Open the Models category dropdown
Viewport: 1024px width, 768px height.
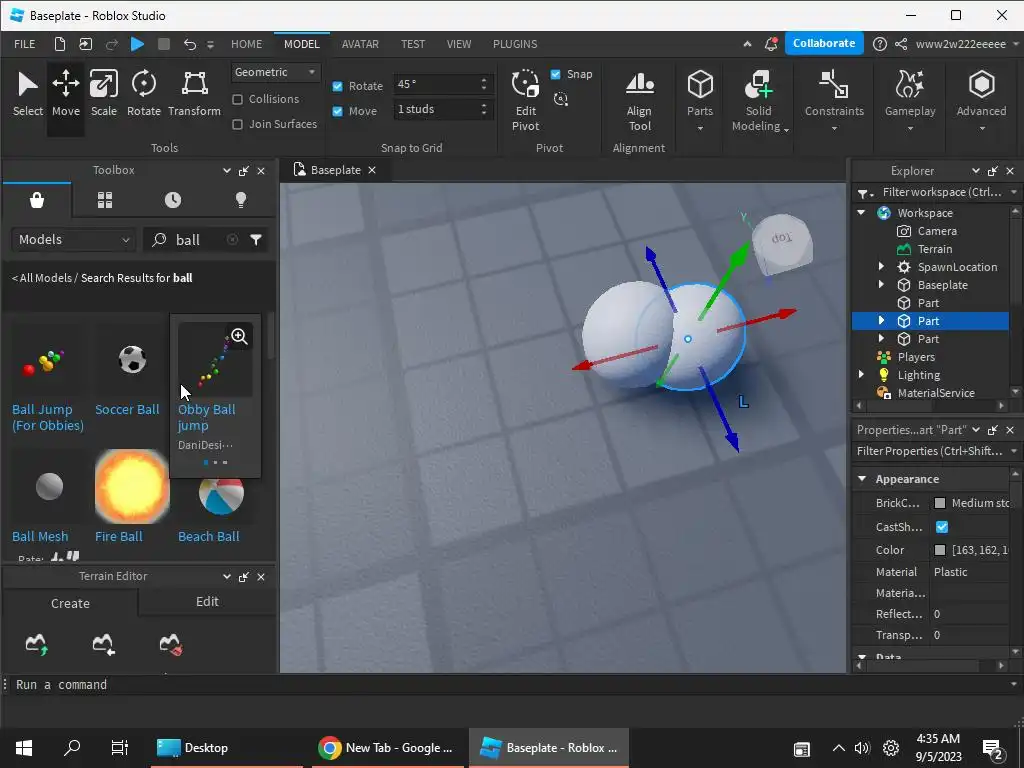click(74, 240)
